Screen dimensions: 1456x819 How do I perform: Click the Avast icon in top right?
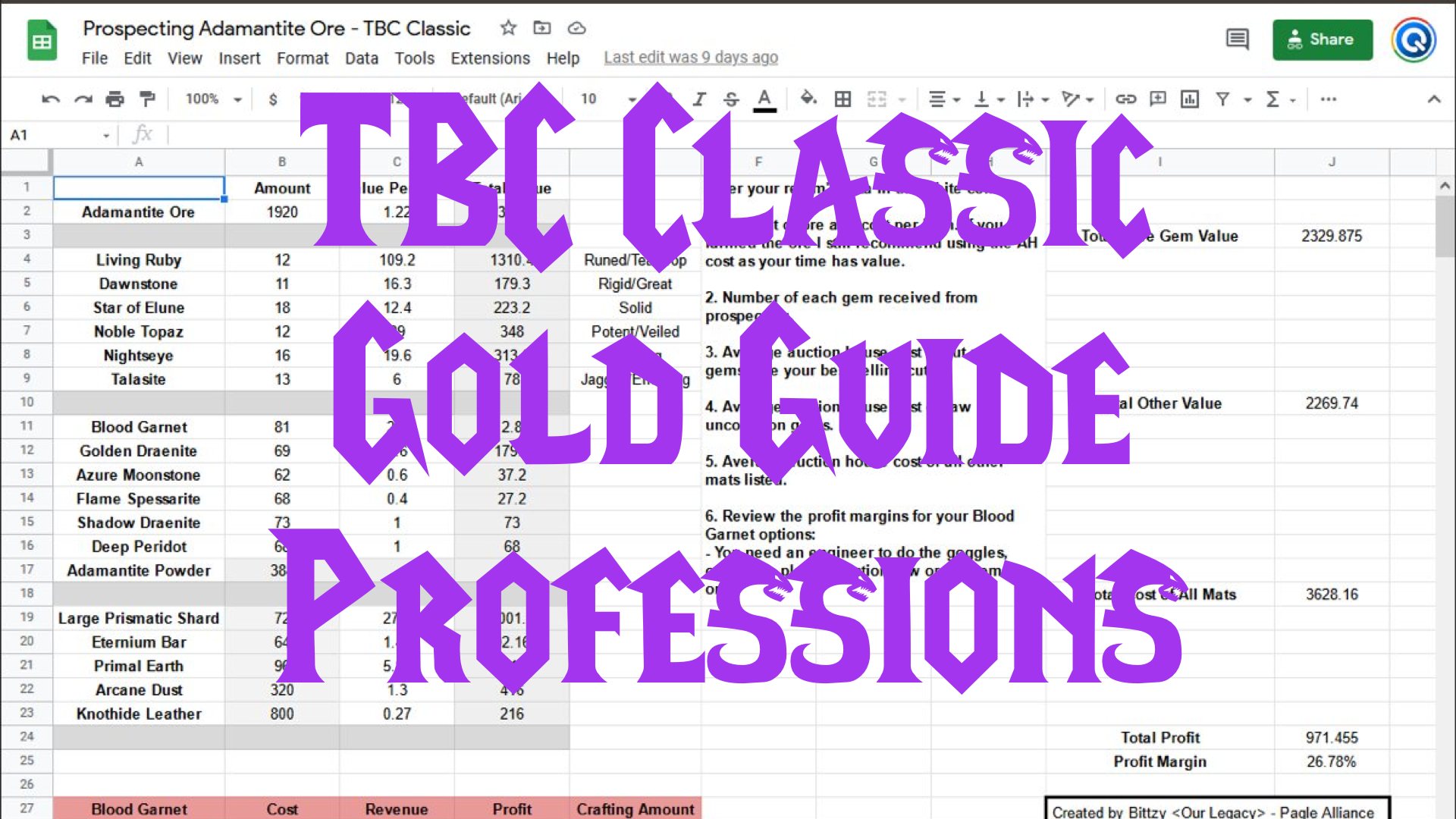1415,39
